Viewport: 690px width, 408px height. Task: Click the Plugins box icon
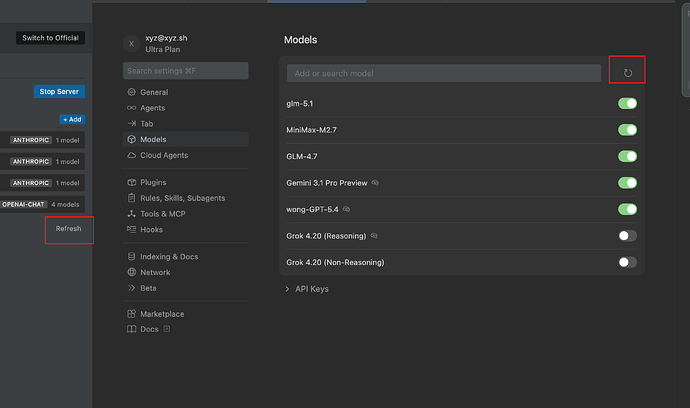coord(131,182)
